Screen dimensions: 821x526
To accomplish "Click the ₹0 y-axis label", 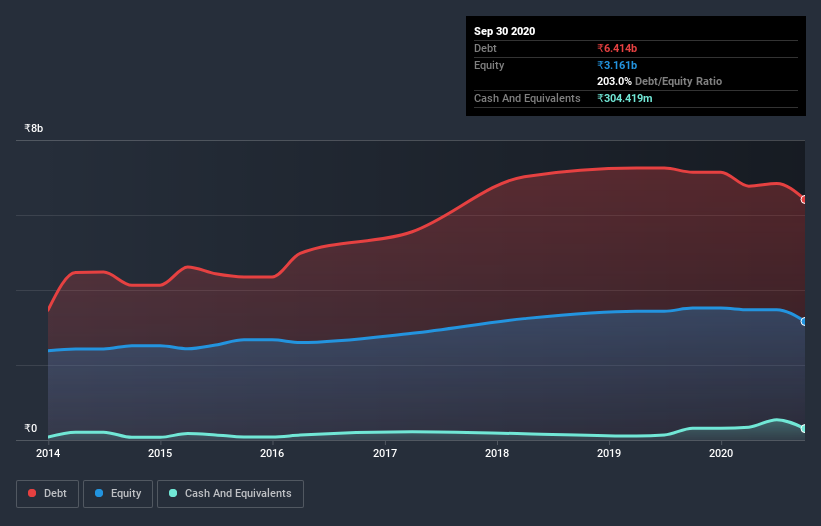I will [x=31, y=428].
